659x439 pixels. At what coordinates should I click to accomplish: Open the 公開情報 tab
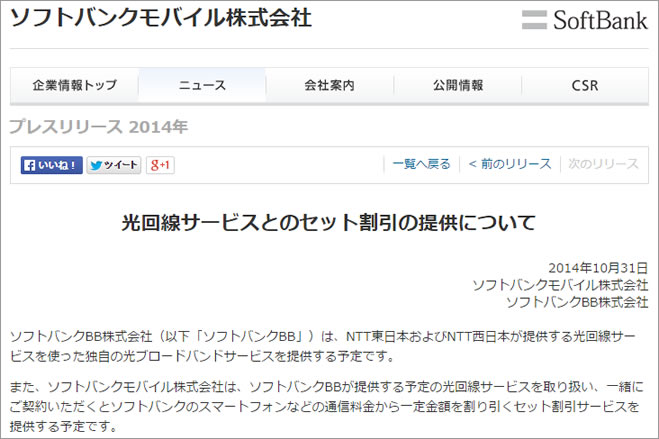458,85
